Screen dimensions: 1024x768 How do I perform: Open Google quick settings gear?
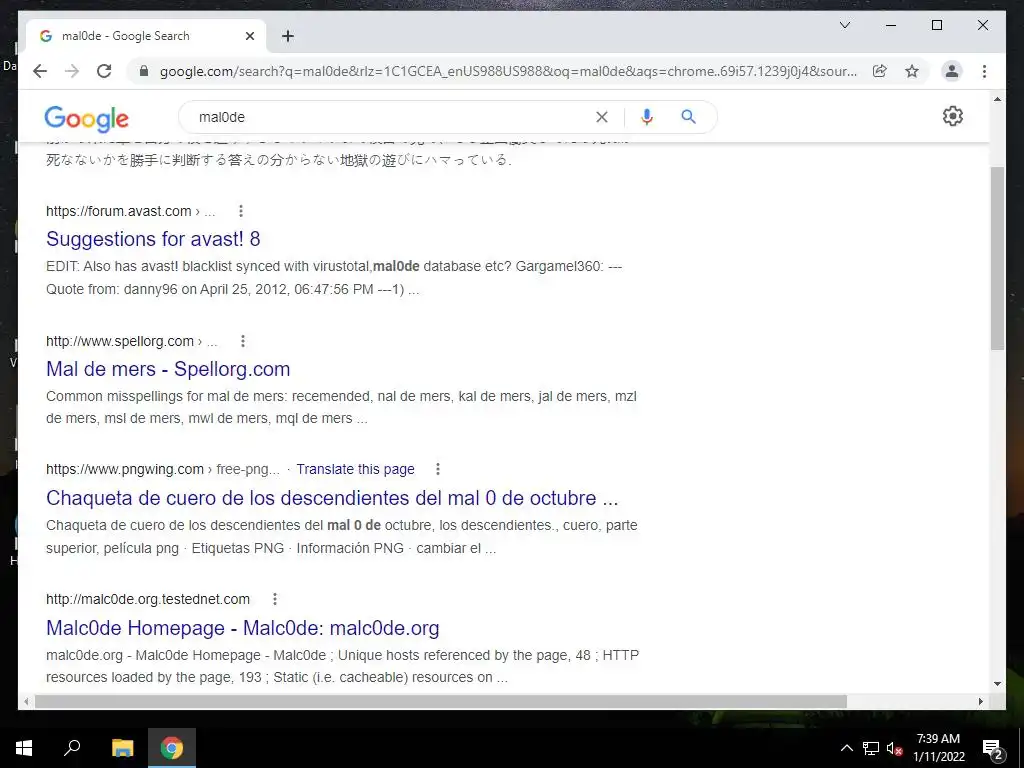pos(953,116)
